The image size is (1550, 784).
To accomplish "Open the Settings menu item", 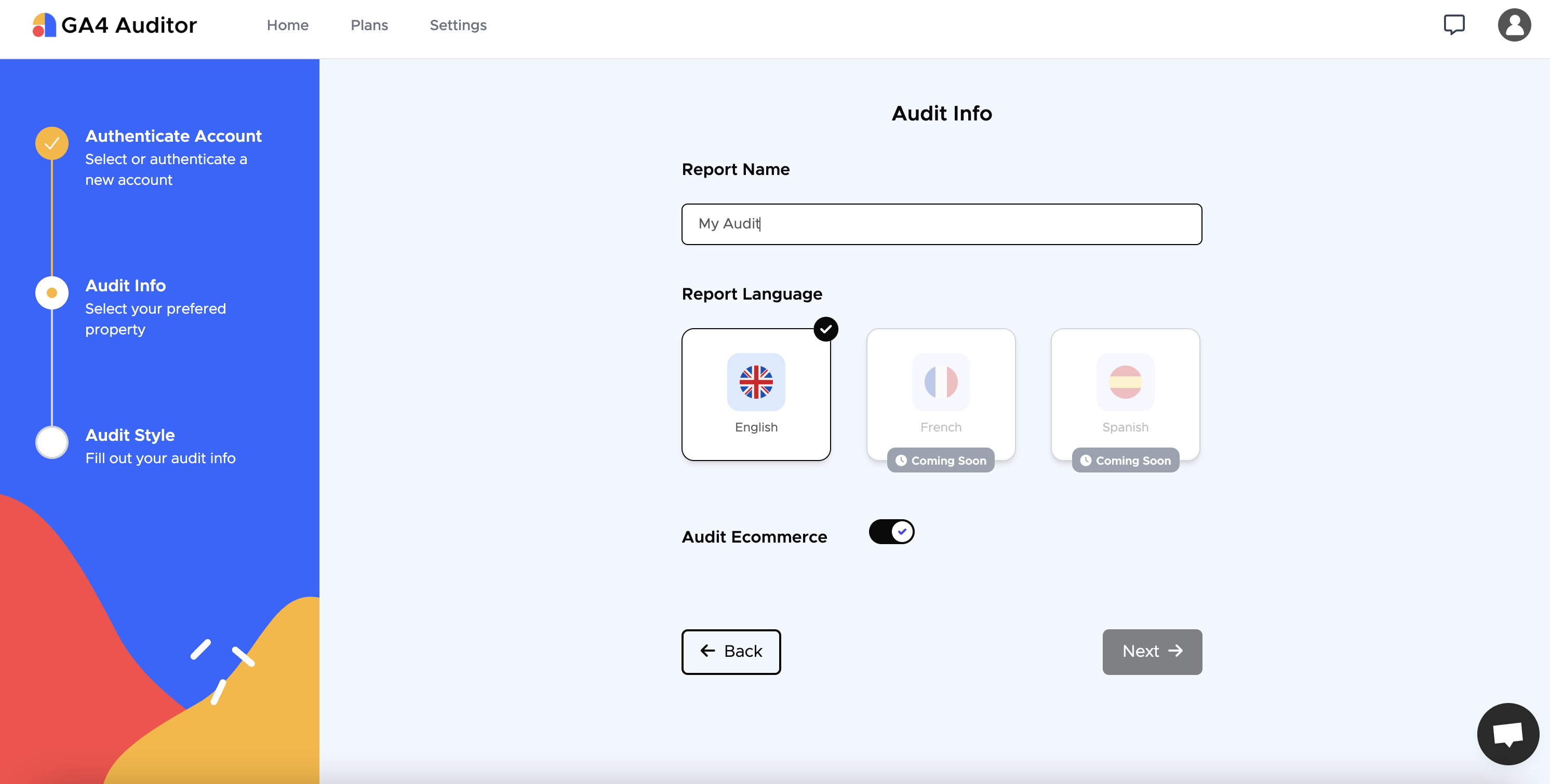I will (x=458, y=25).
